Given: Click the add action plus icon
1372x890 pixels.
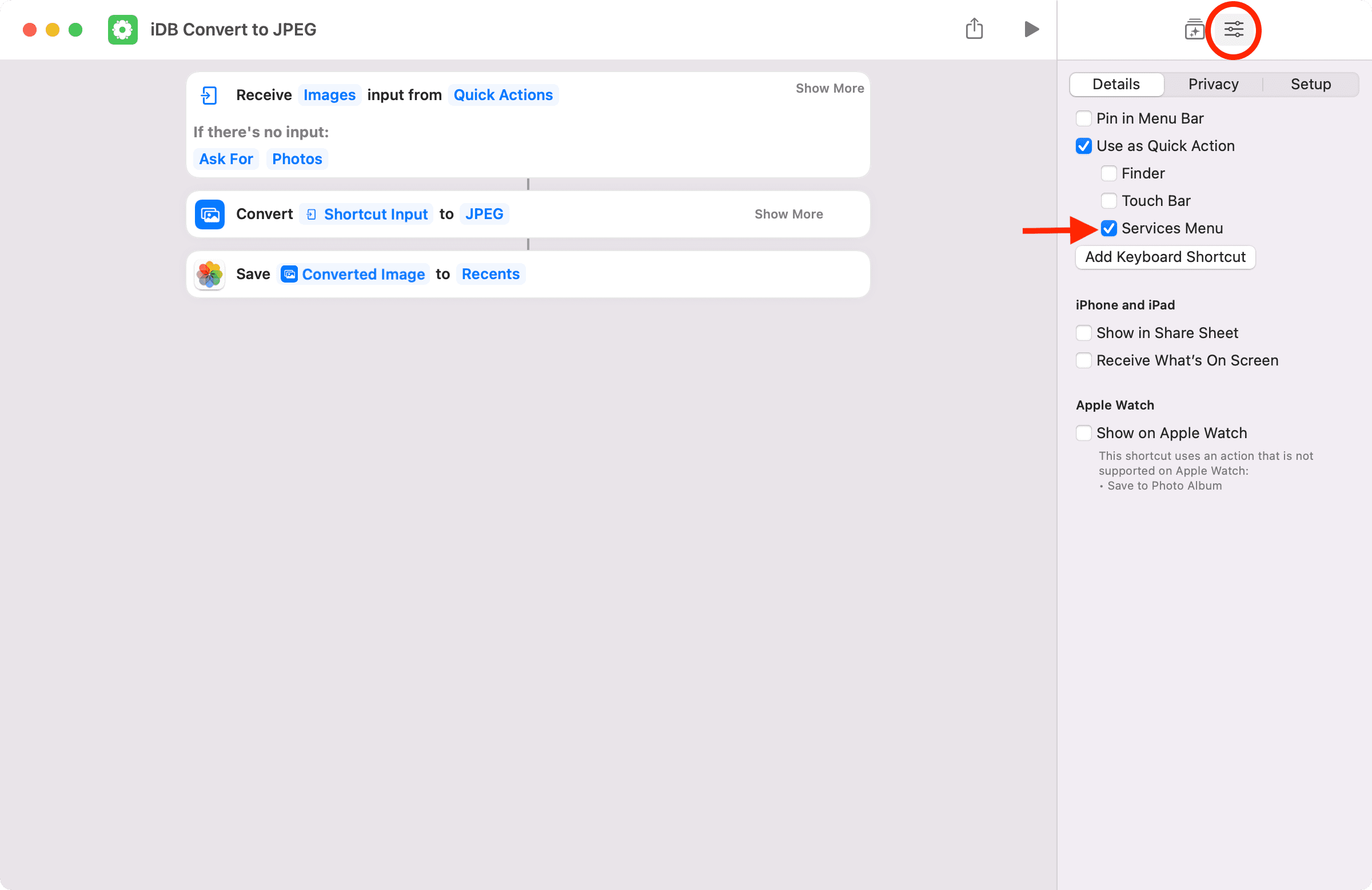Looking at the screenshot, I should point(1193,29).
